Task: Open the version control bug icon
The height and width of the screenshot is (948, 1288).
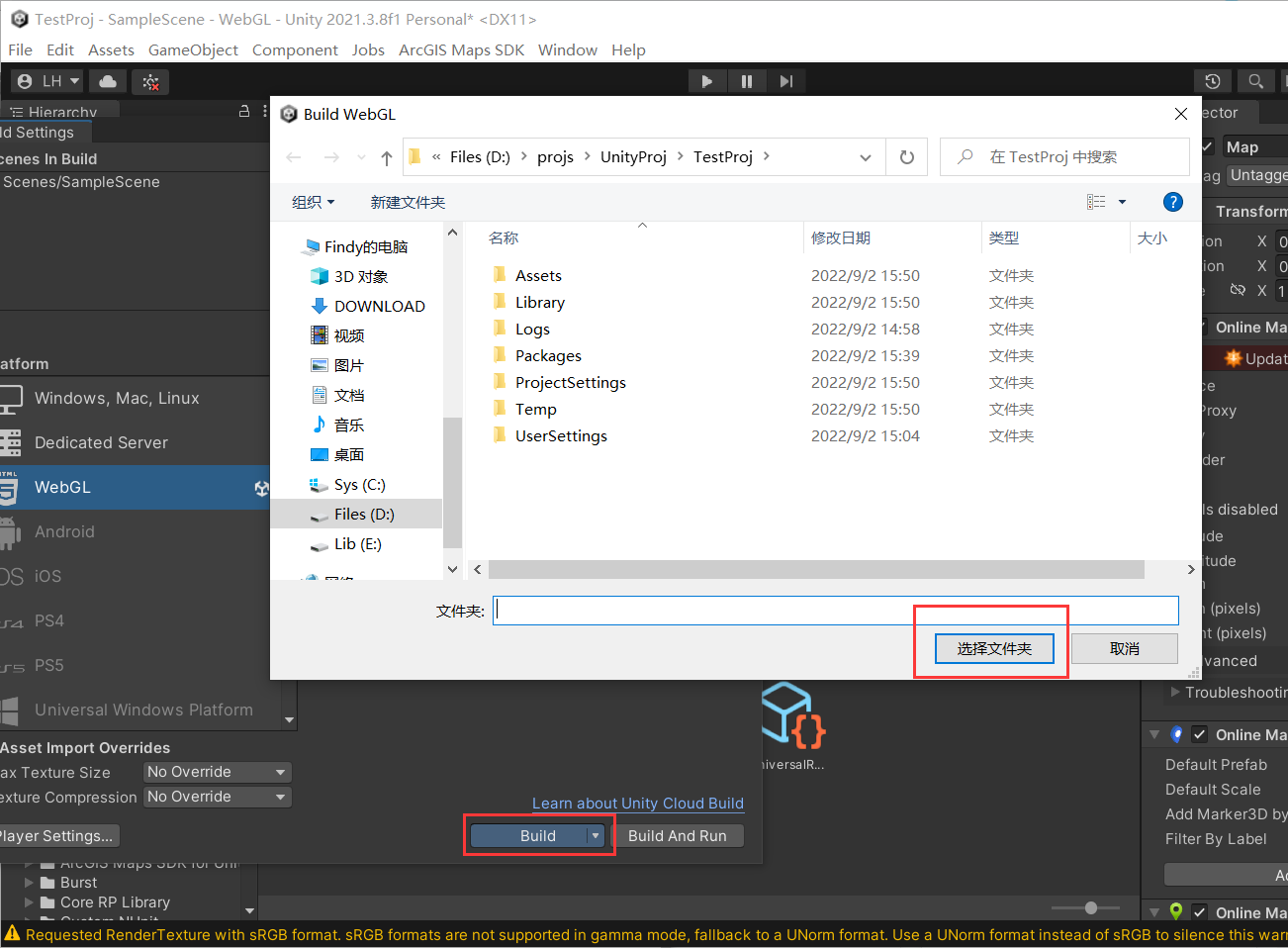Action: tap(150, 82)
